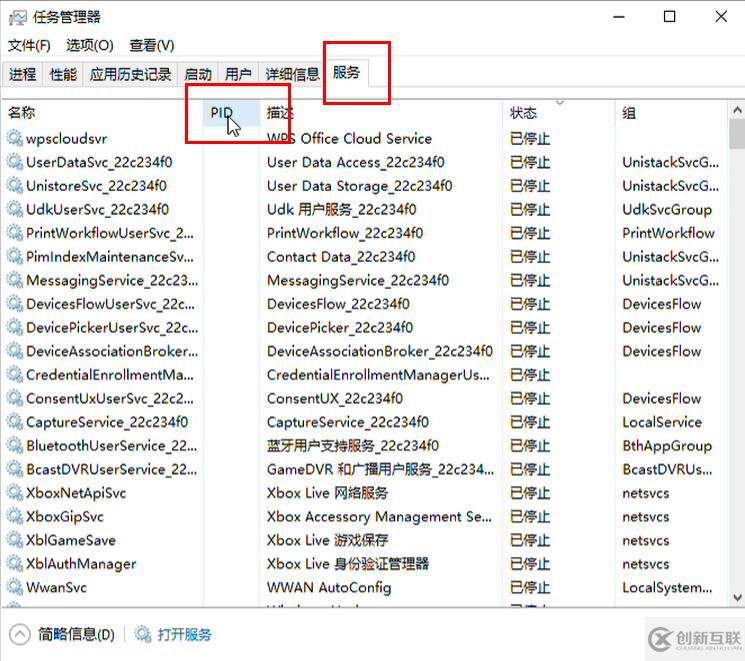The image size is (745, 661).
Task: Collapse to brief info with 简略信息 chevron
Action: (x=20, y=634)
